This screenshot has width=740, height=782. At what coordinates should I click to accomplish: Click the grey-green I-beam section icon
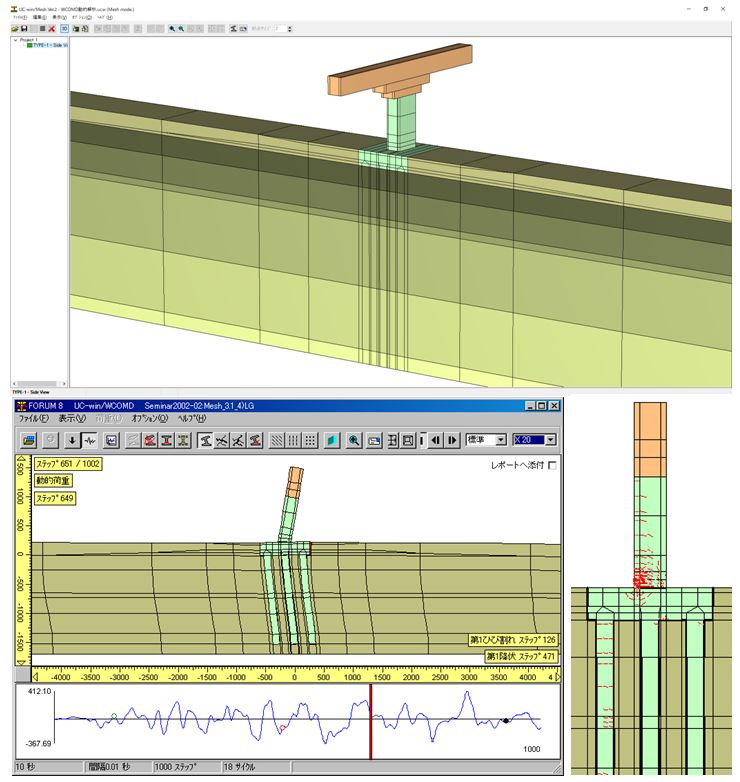coord(184,440)
